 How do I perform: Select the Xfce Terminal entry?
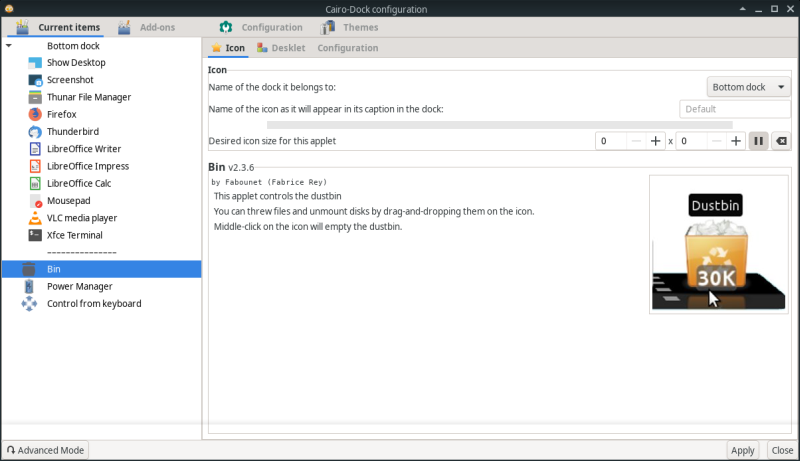tap(74, 235)
